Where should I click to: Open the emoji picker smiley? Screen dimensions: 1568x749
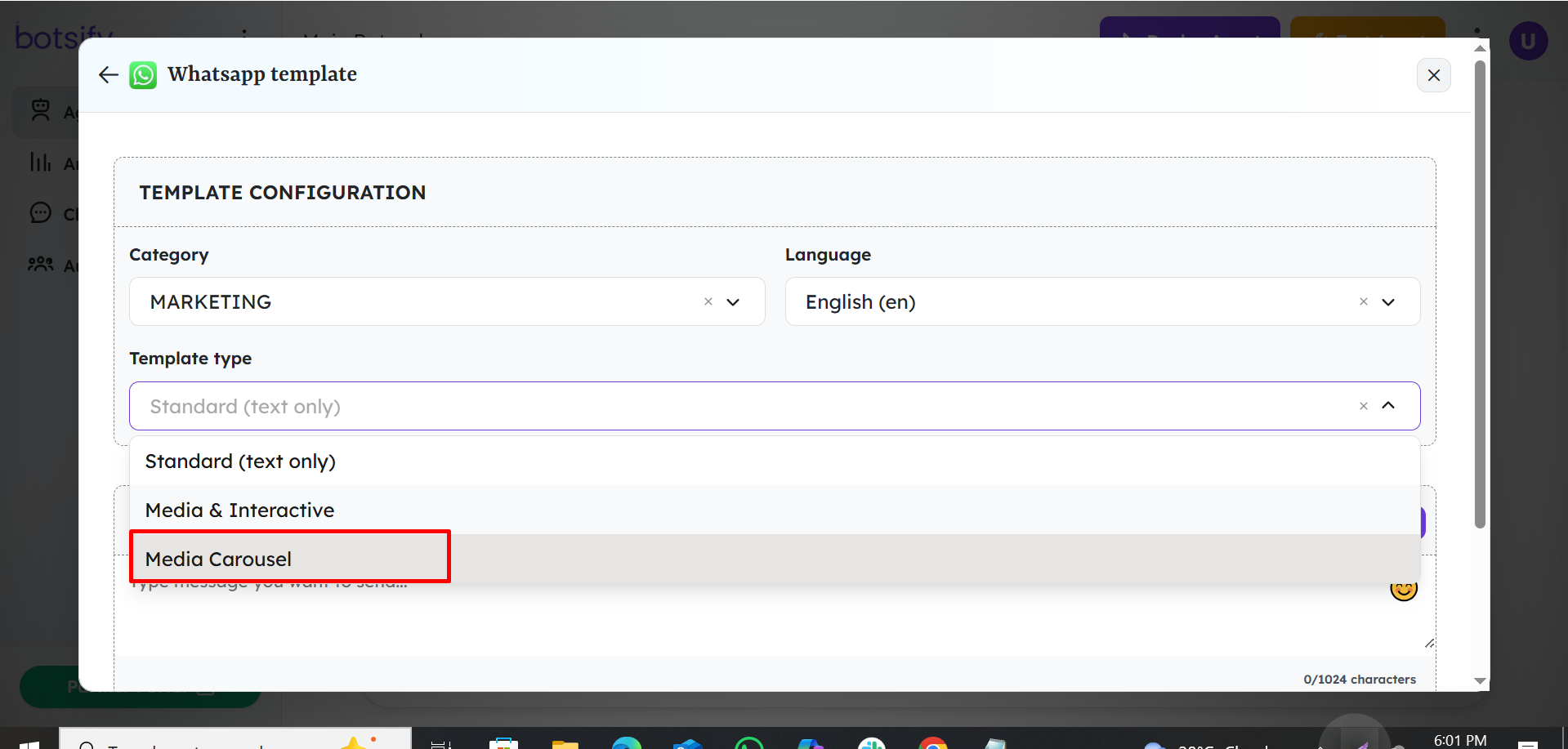pyautogui.click(x=1403, y=589)
